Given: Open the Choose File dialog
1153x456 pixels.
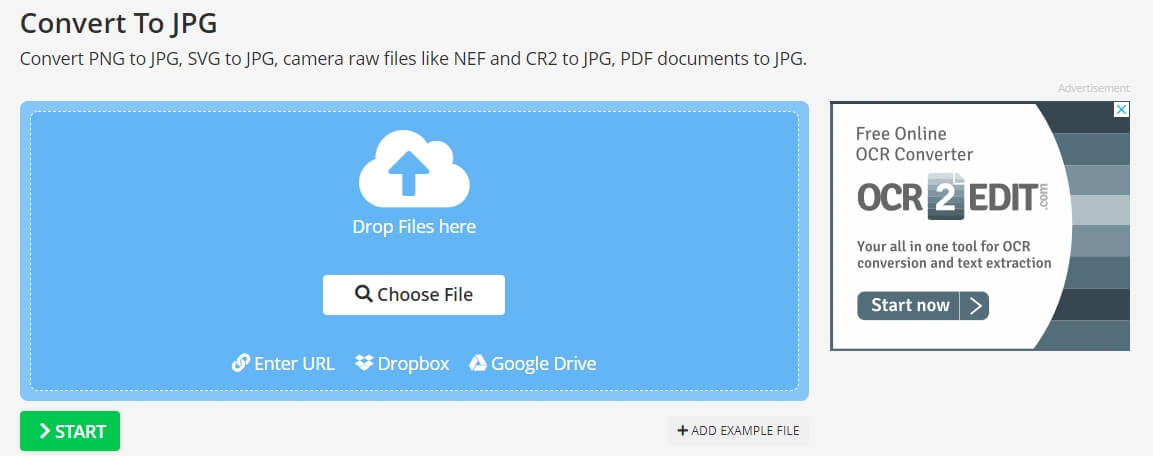Looking at the screenshot, I should tap(414, 295).
